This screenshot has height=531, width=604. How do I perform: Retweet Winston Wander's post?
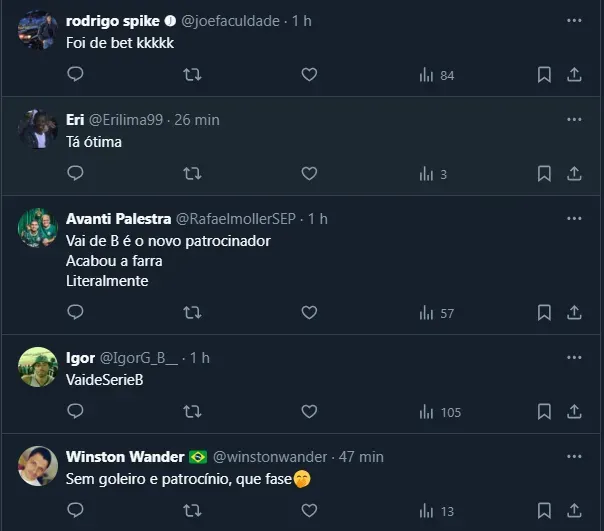click(192, 511)
